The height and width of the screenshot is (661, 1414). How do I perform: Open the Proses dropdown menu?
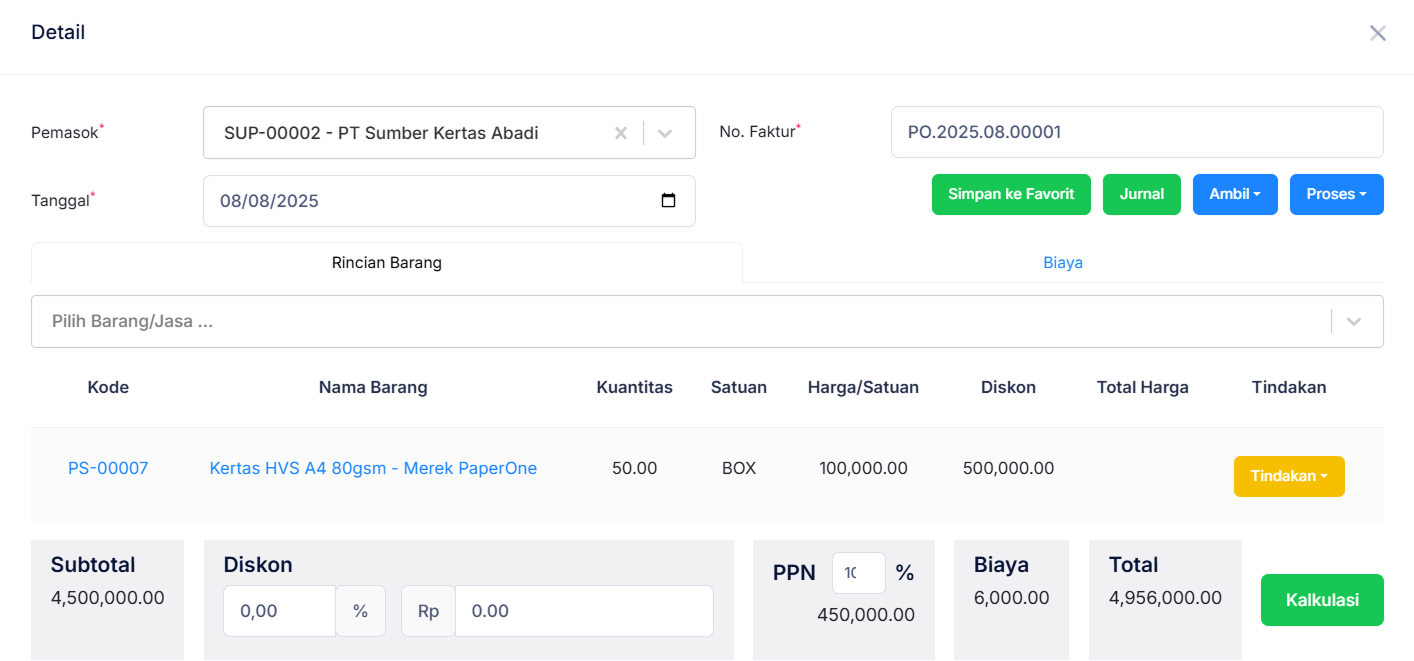[1336, 194]
